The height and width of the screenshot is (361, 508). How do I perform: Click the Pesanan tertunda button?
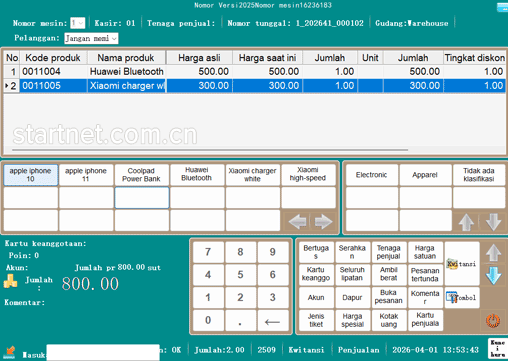[425, 275]
